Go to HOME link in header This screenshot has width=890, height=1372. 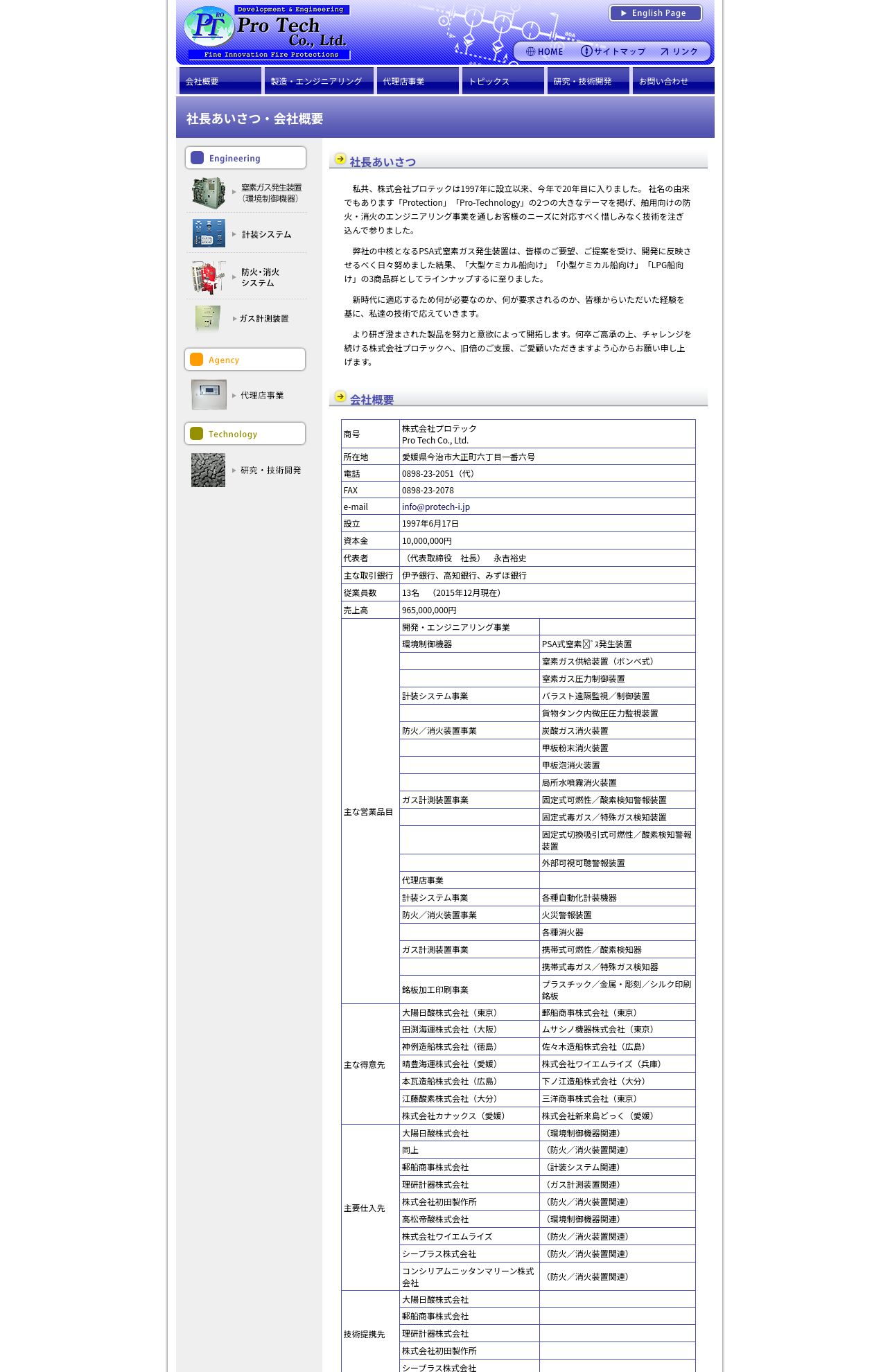(x=545, y=51)
